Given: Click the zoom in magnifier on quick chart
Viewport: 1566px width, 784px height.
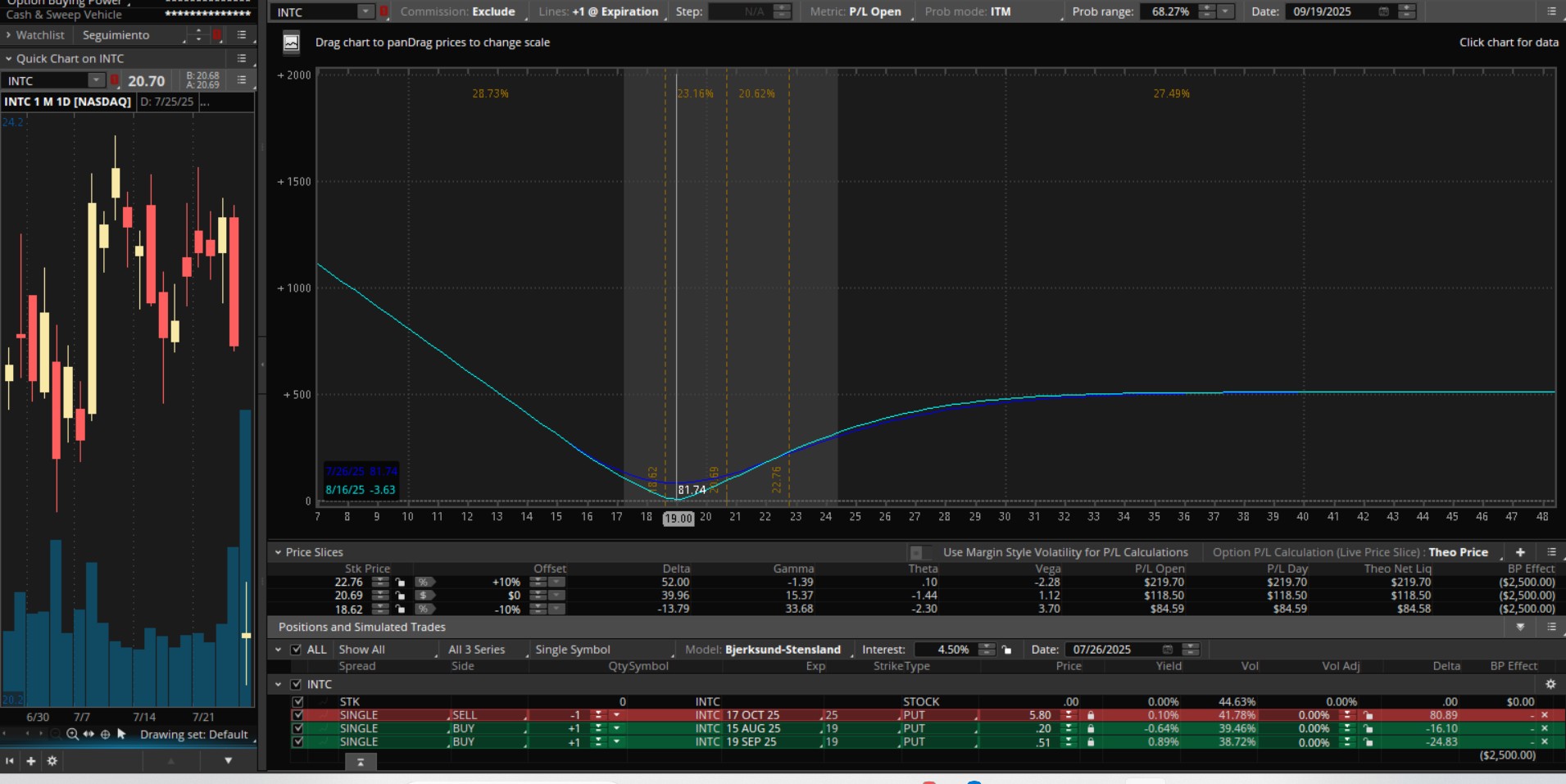Looking at the screenshot, I should (72, 735).
